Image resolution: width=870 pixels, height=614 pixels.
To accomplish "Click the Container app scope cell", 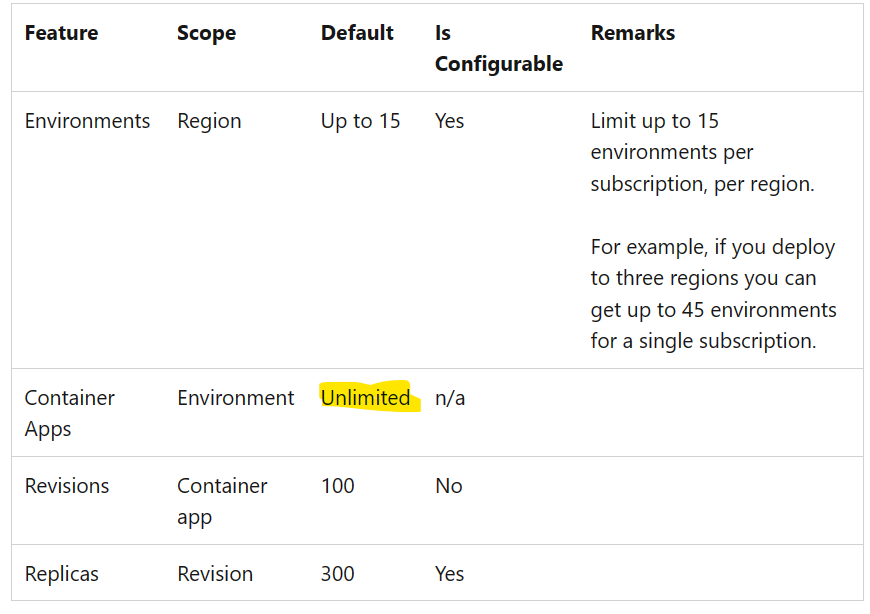I will tap(222, 501).
